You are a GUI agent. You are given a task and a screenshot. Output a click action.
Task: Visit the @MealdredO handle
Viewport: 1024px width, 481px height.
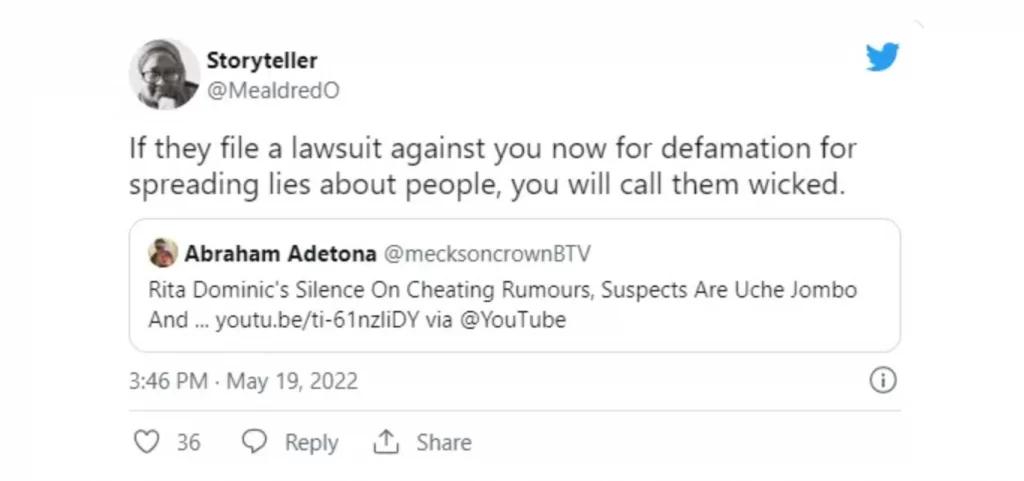272,90
